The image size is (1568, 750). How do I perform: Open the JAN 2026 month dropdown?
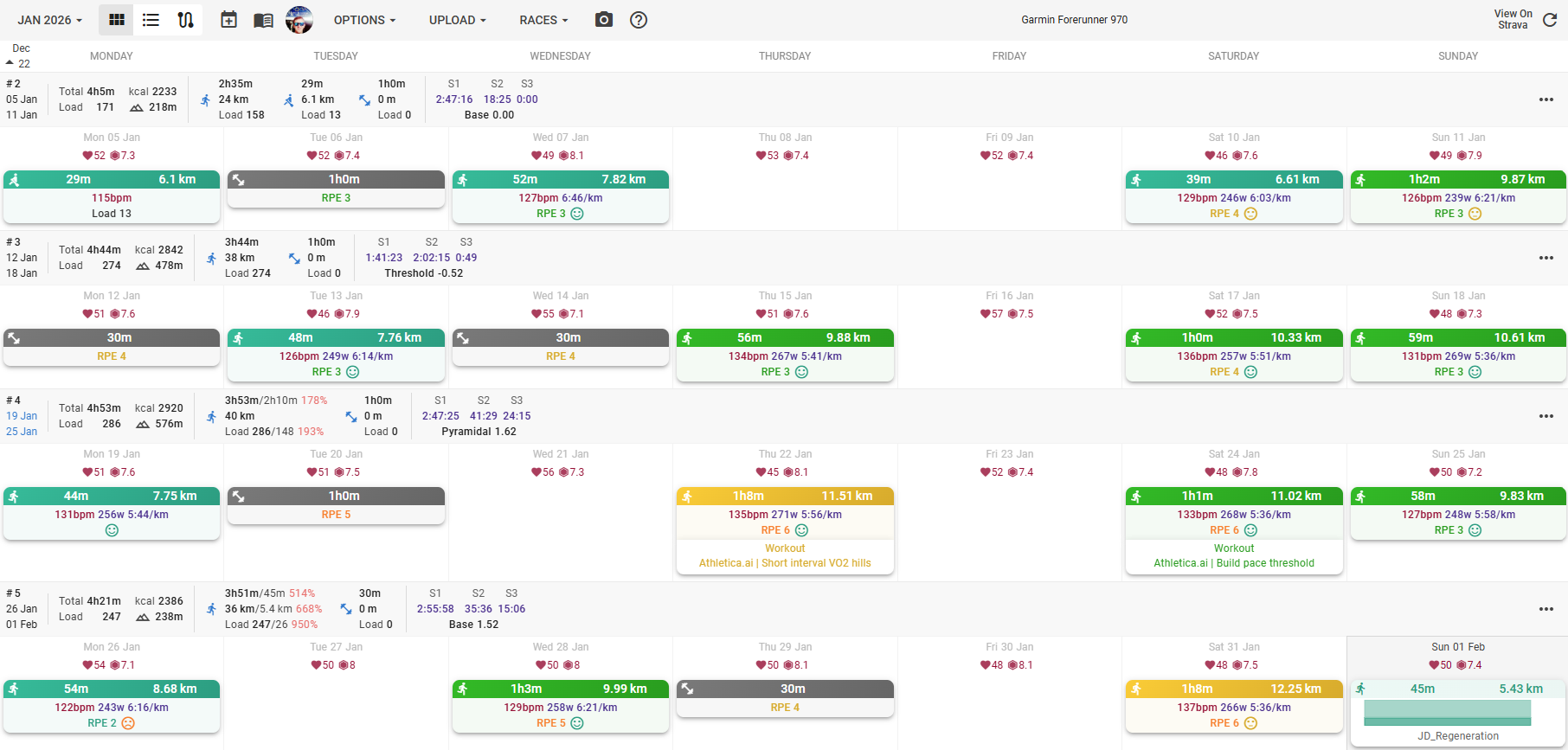(49, 20)
